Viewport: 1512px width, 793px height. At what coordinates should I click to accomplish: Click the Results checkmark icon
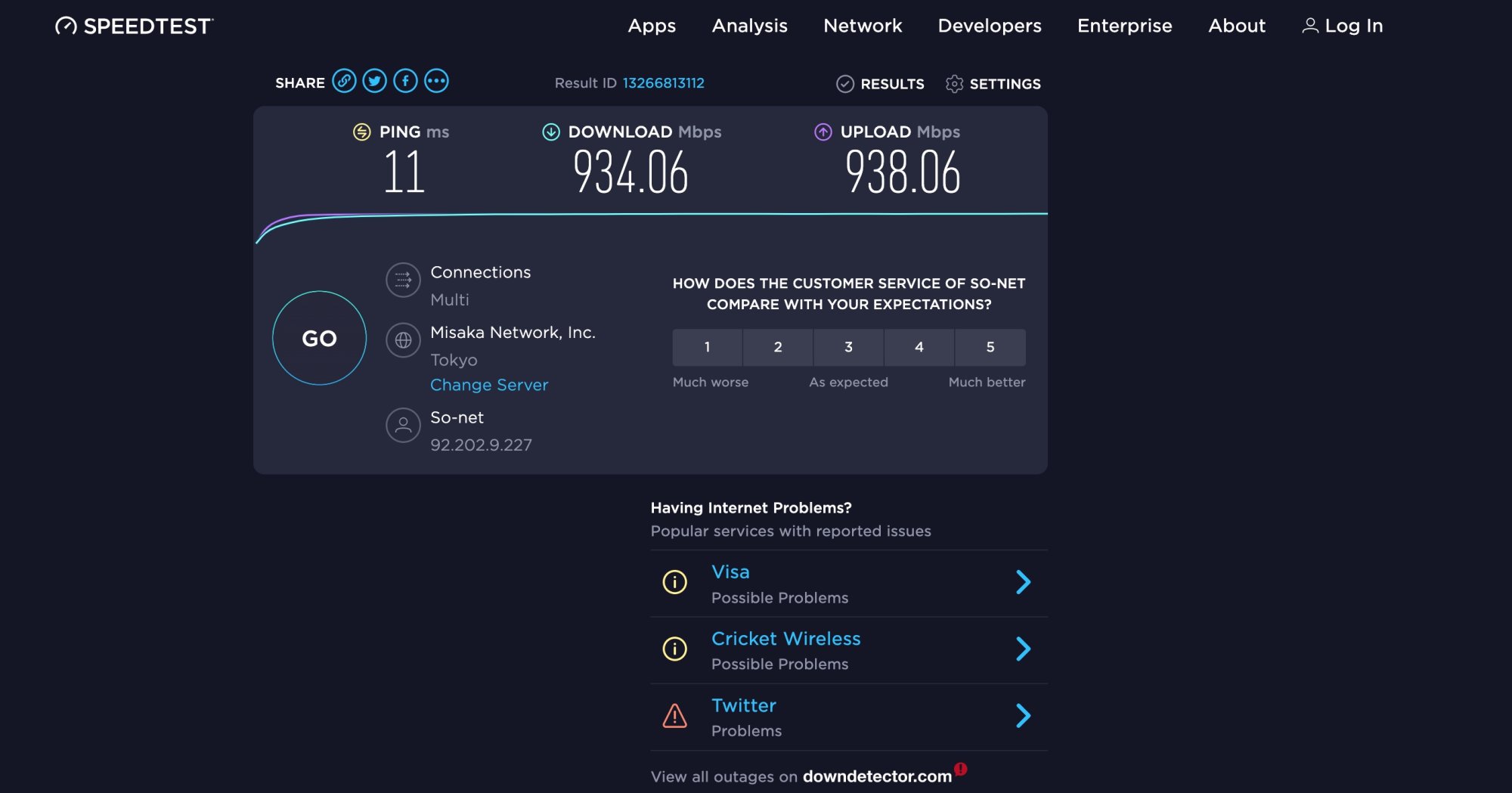[x=845, y=84]
